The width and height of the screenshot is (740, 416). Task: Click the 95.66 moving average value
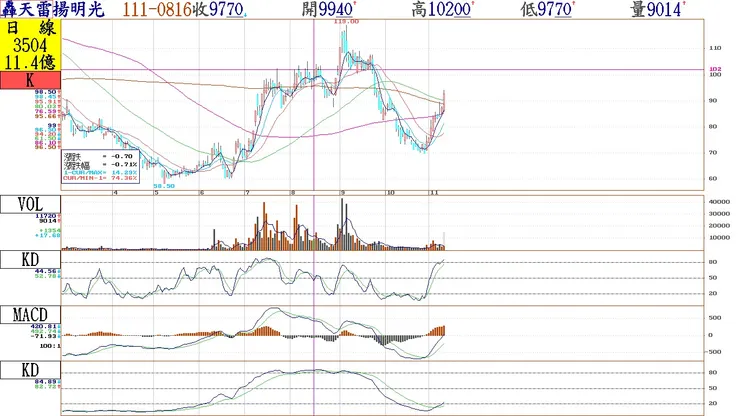pyautogui.click(x=47, y=116)
